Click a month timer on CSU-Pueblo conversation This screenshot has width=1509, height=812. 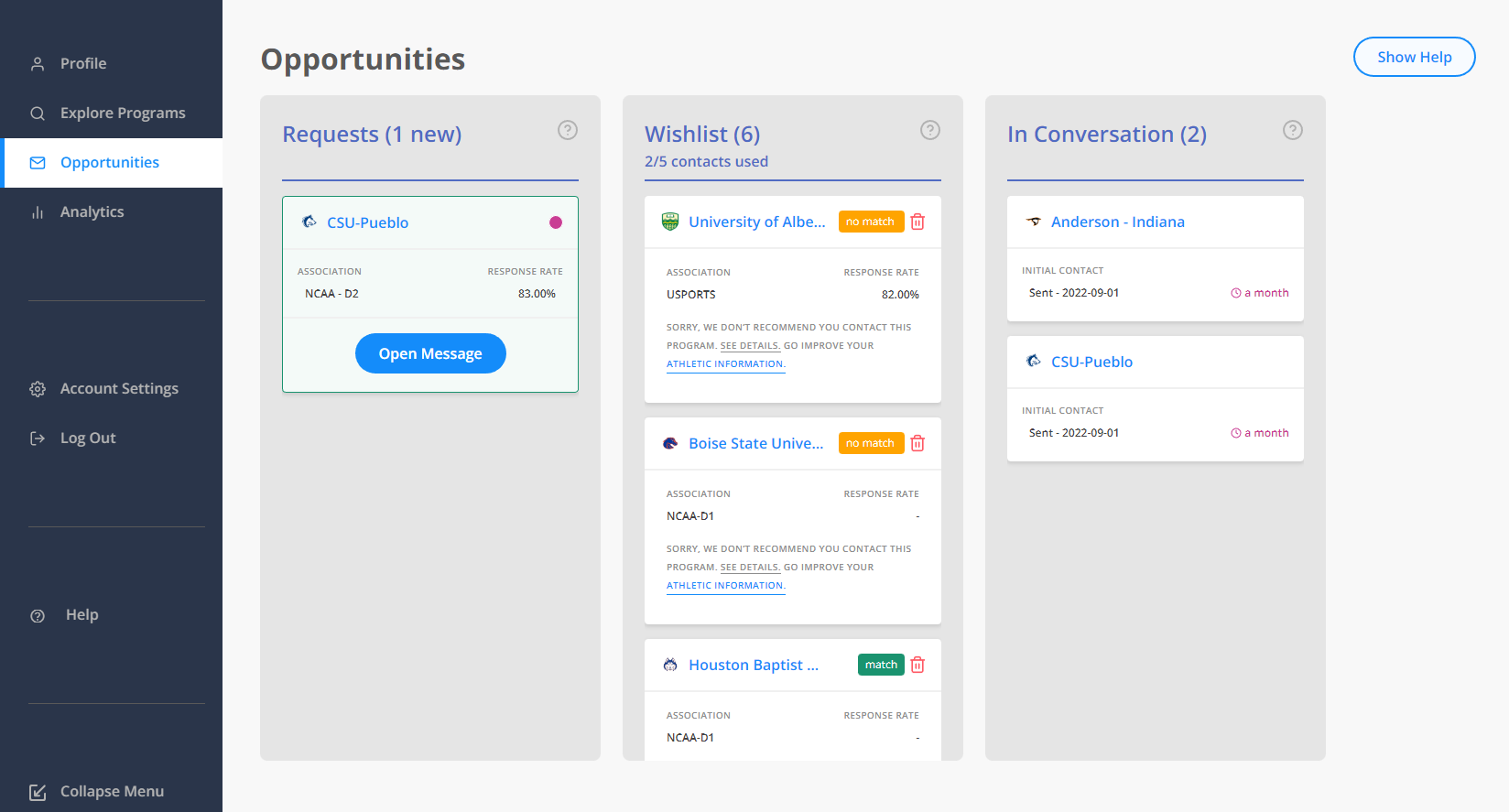(1260, 433)
